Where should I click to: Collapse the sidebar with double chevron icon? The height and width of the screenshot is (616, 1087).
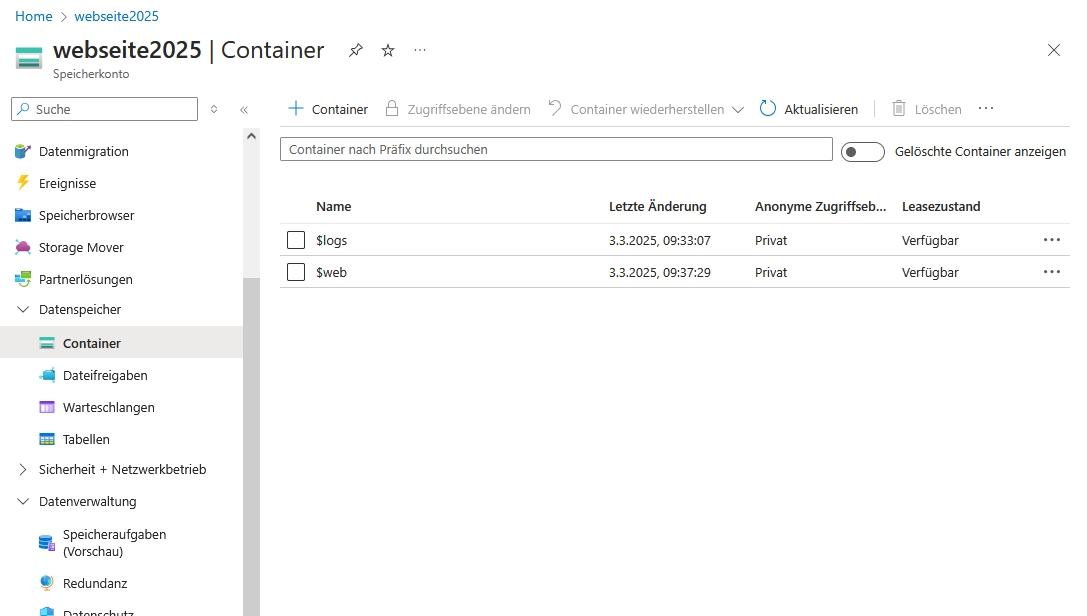coord(244,110)
